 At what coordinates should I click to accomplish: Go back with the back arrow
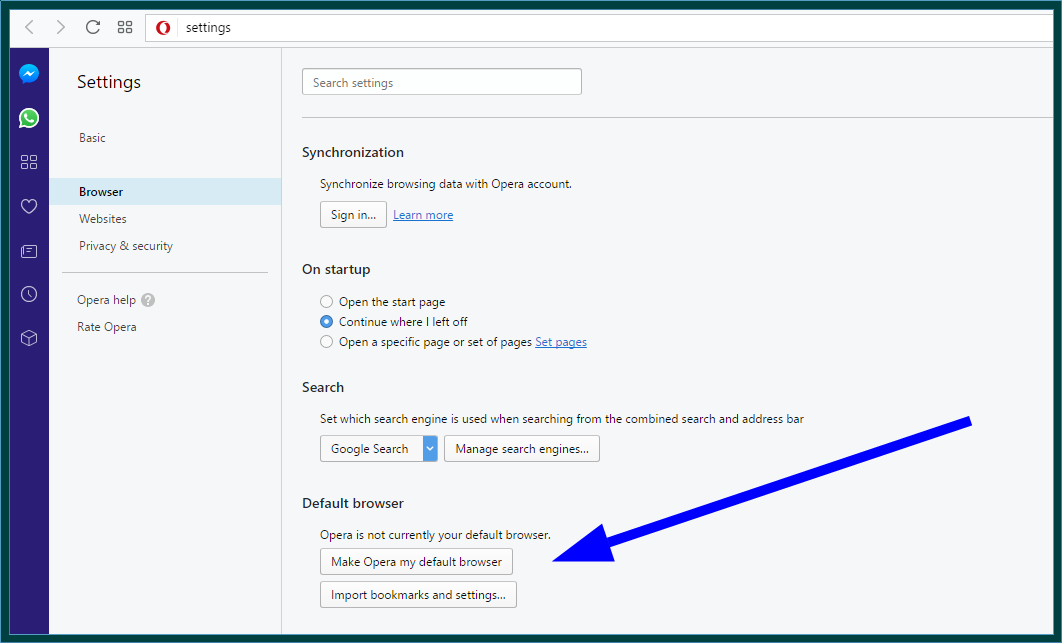tap(29, 27)
